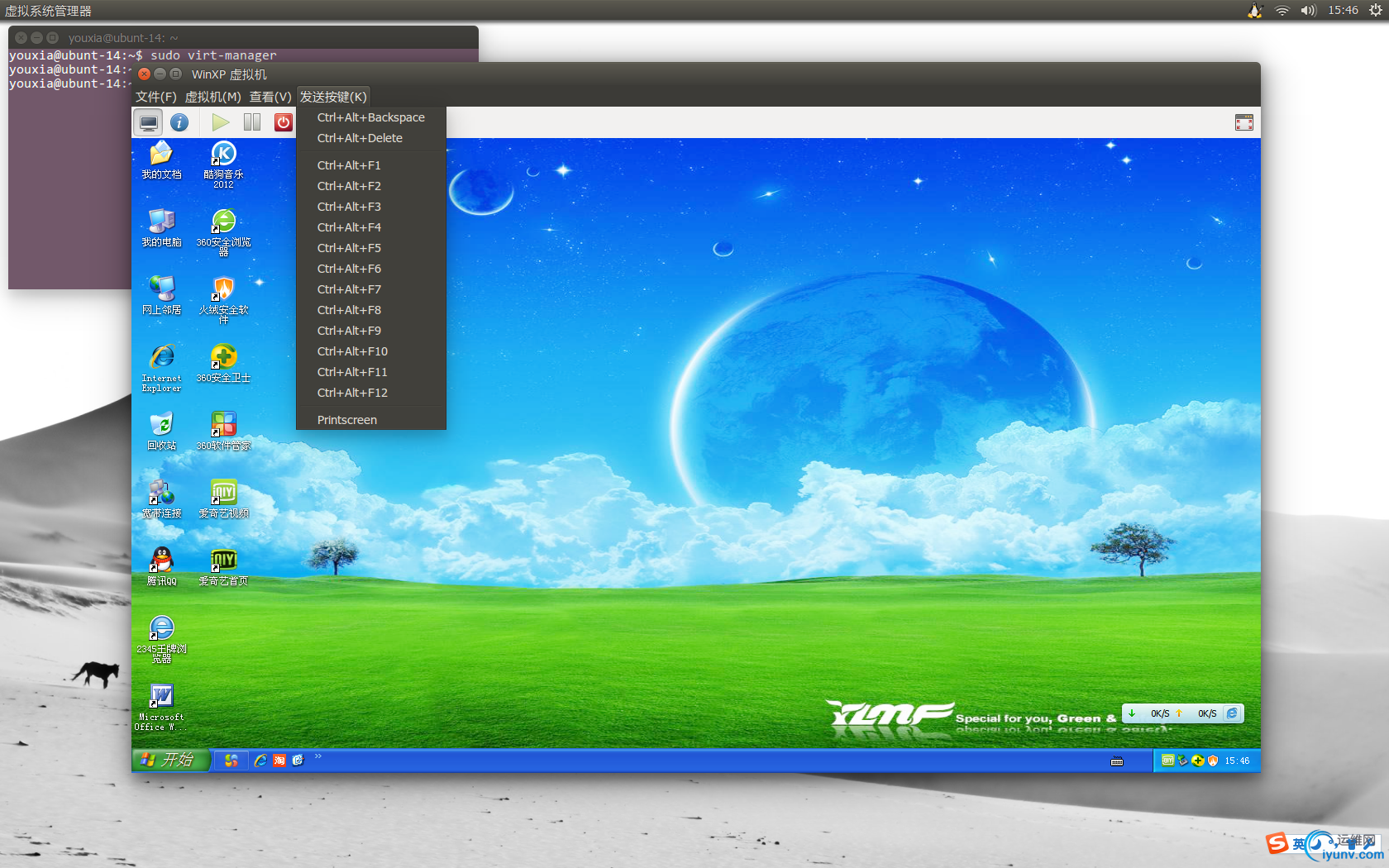Select the 我的电脑 desktop icon
The width and height of the screenshot is (1389, 868).
pyautogui.click(x=161, y=228)
